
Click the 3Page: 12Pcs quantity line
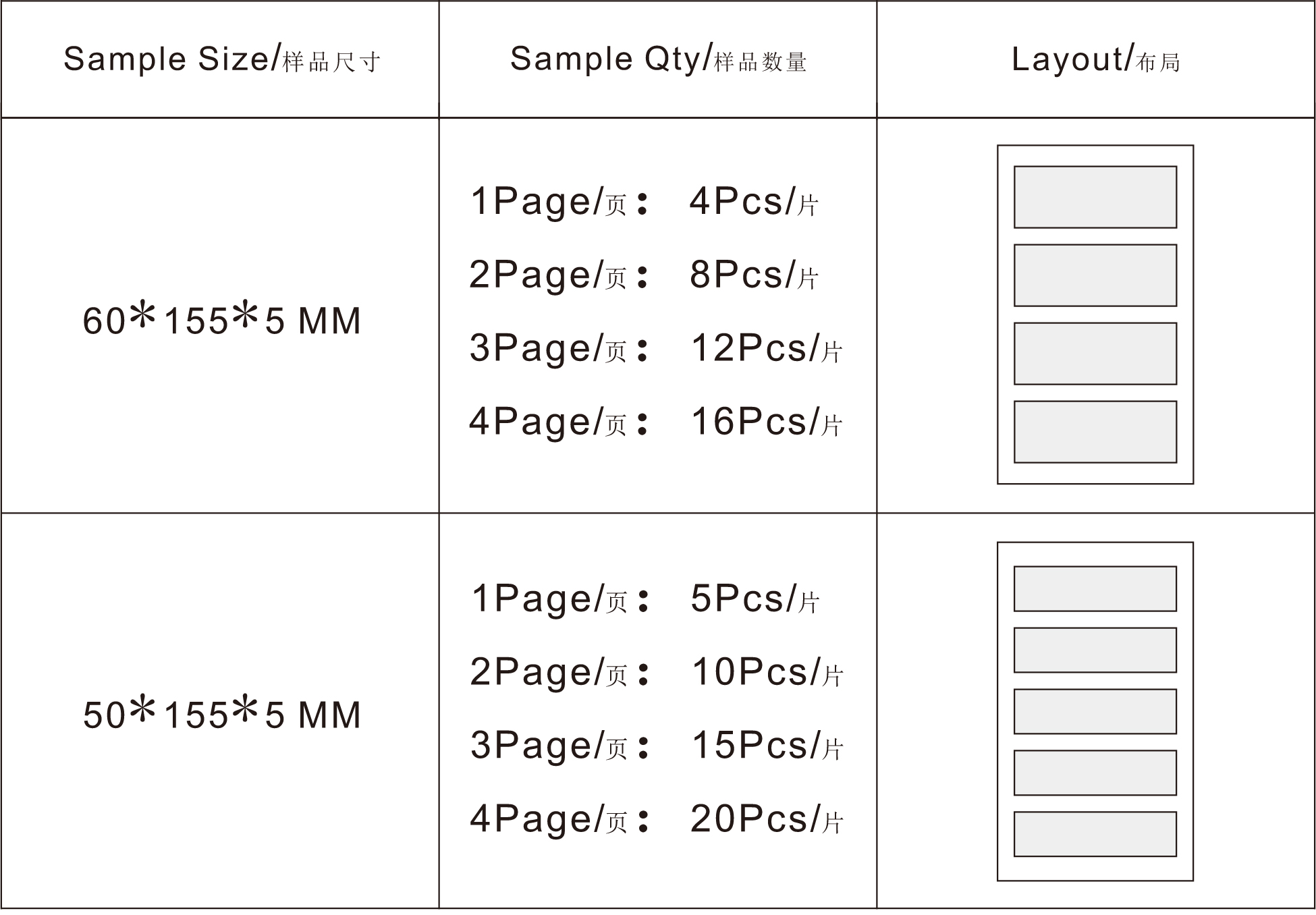(656, 348)
